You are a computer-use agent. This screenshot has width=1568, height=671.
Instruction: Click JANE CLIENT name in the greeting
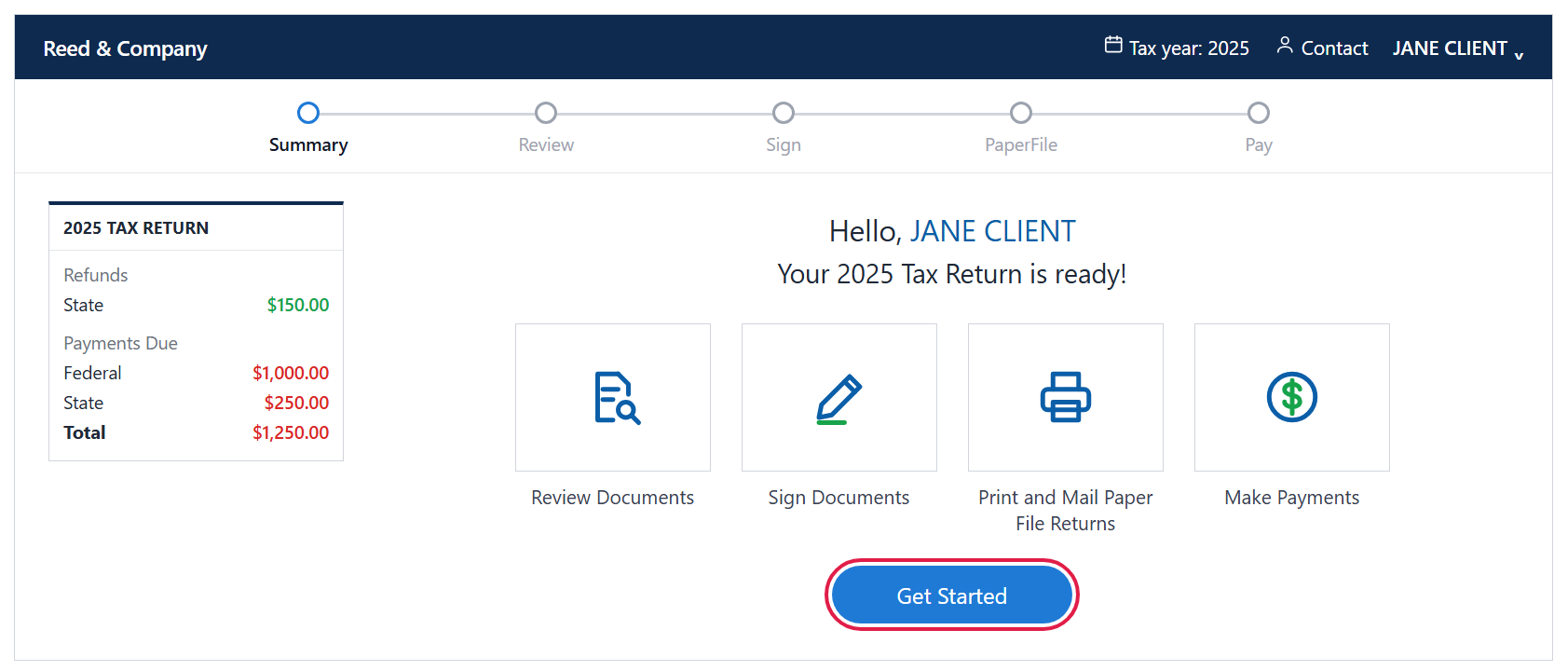coord(992,231)
